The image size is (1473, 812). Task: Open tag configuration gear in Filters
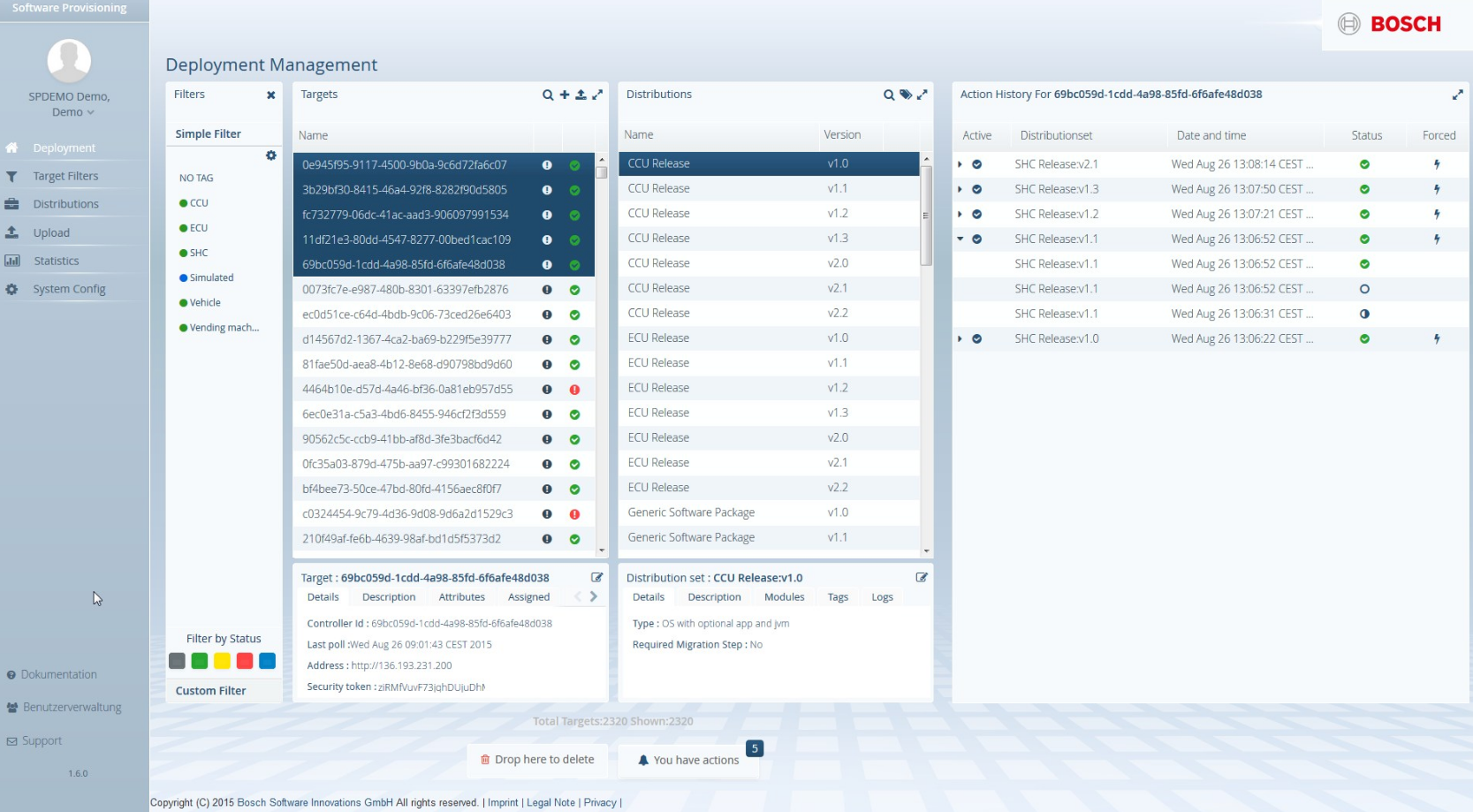click(271, 156)
